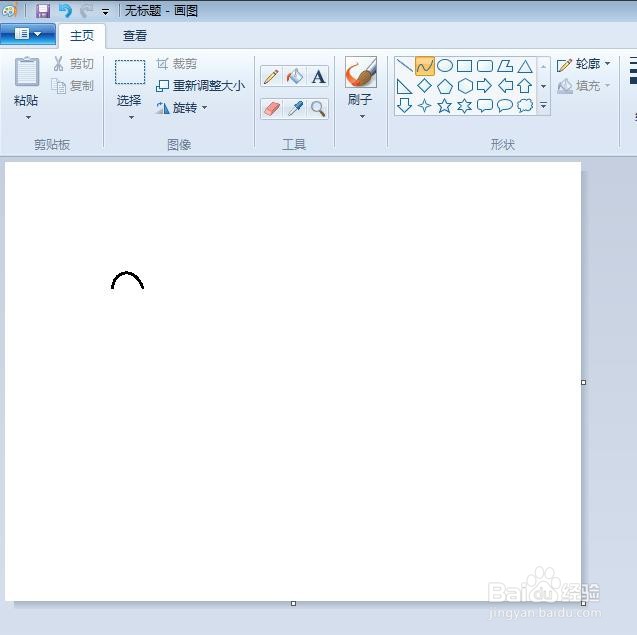
Task: Click the 裁剪 Crop button
Action: click(177, 64)
